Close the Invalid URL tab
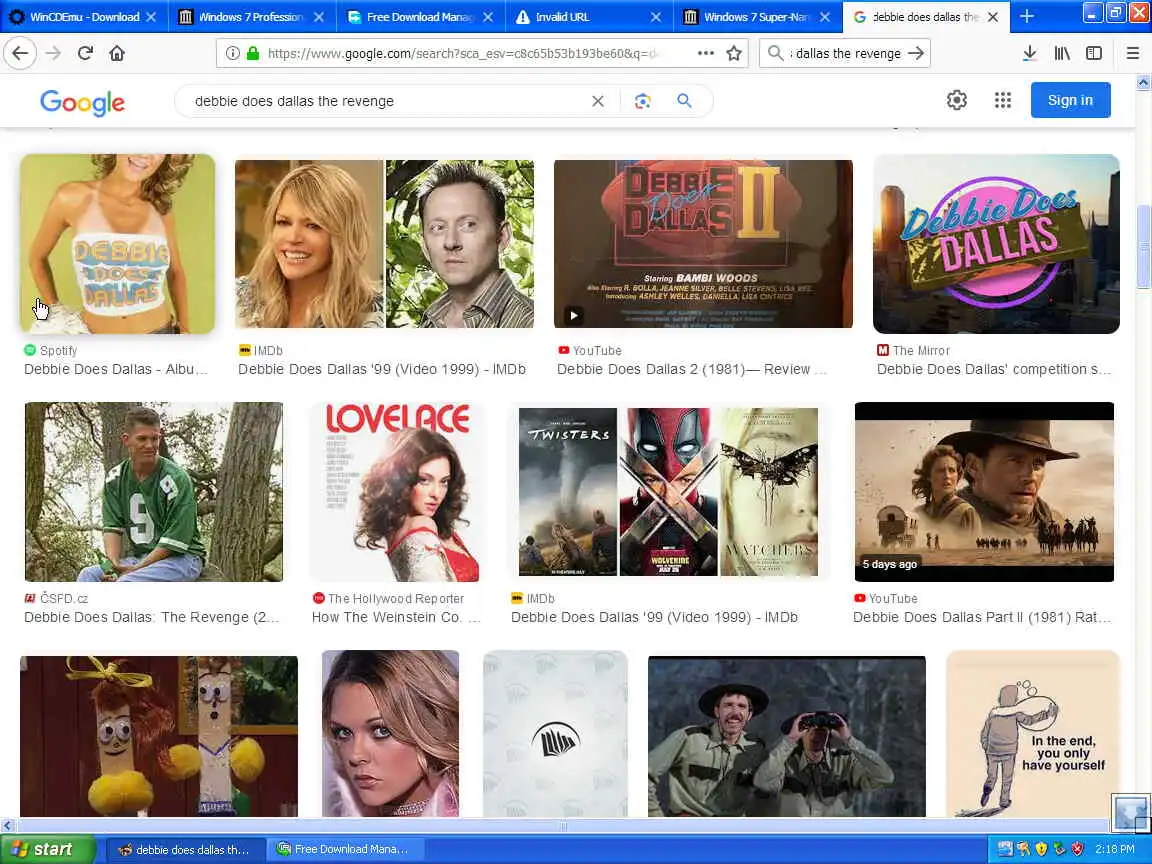 pos(655,16)
